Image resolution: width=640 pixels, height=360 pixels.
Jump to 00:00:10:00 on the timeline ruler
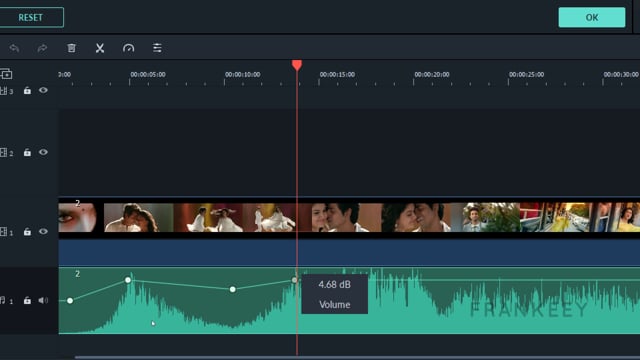pyautogui.click(x=242, y=75)
